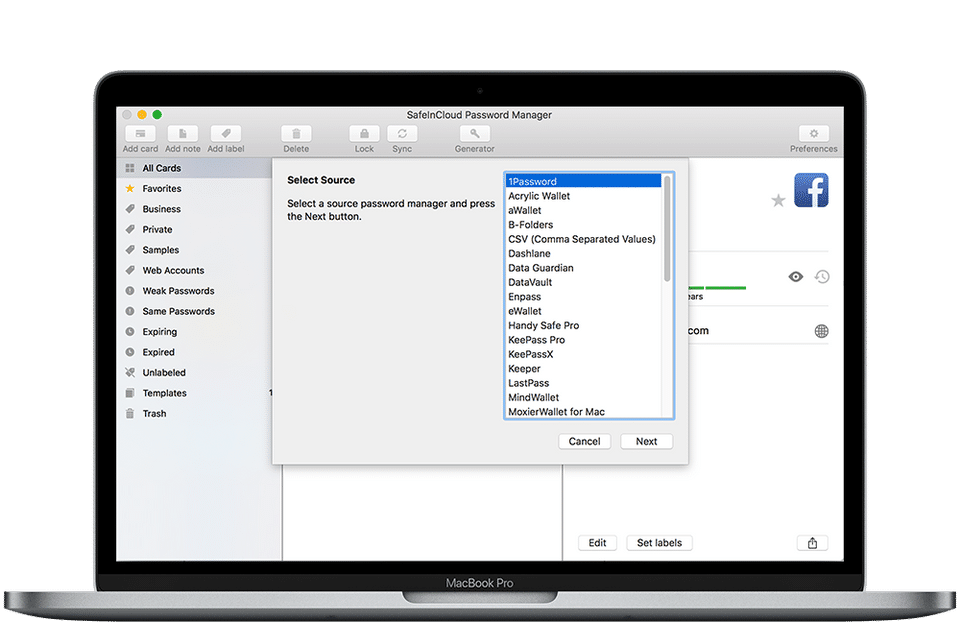
Task: Click the Add note toolbar icon
Action: [x=182, y=133]
